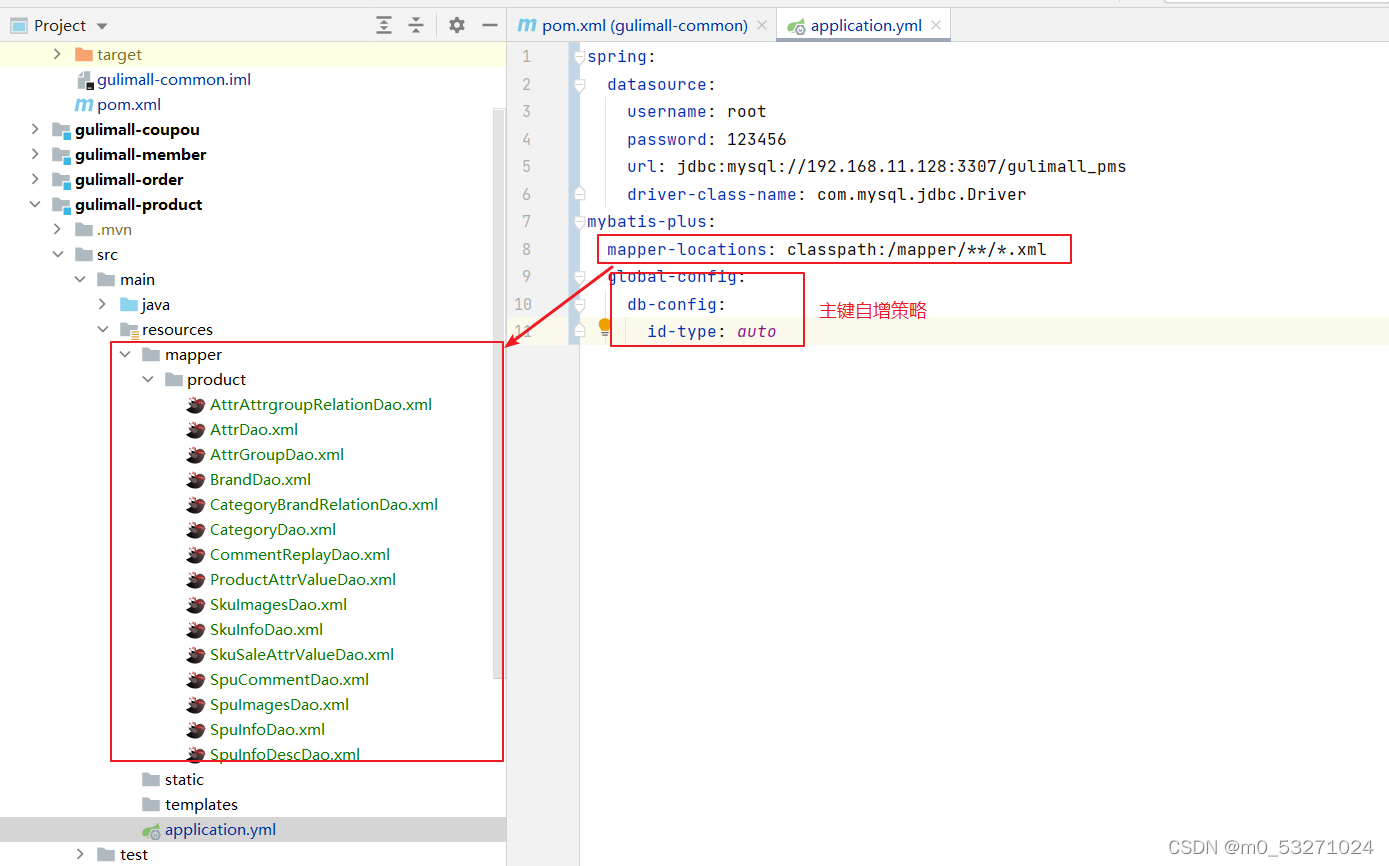Close the pom.xml (gulimall-common) tab

pos(762,26)
